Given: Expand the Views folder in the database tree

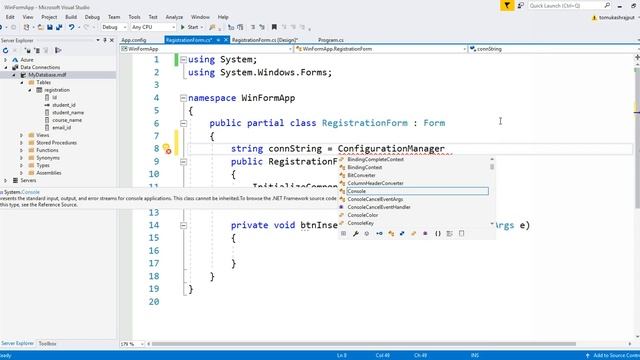Looking at the screenshot, I should tap(21, 135).
